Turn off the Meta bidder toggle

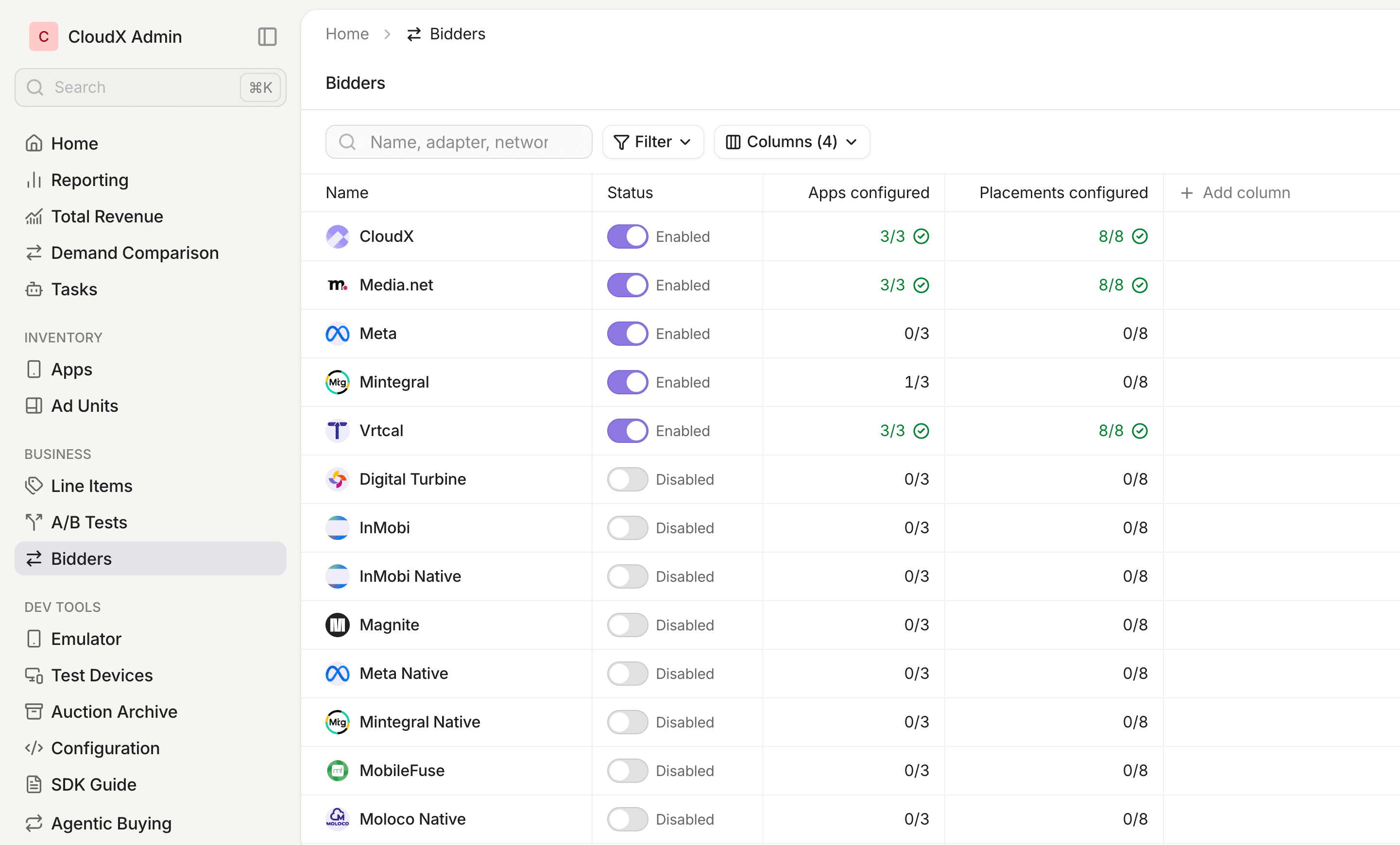pos(627,333)
